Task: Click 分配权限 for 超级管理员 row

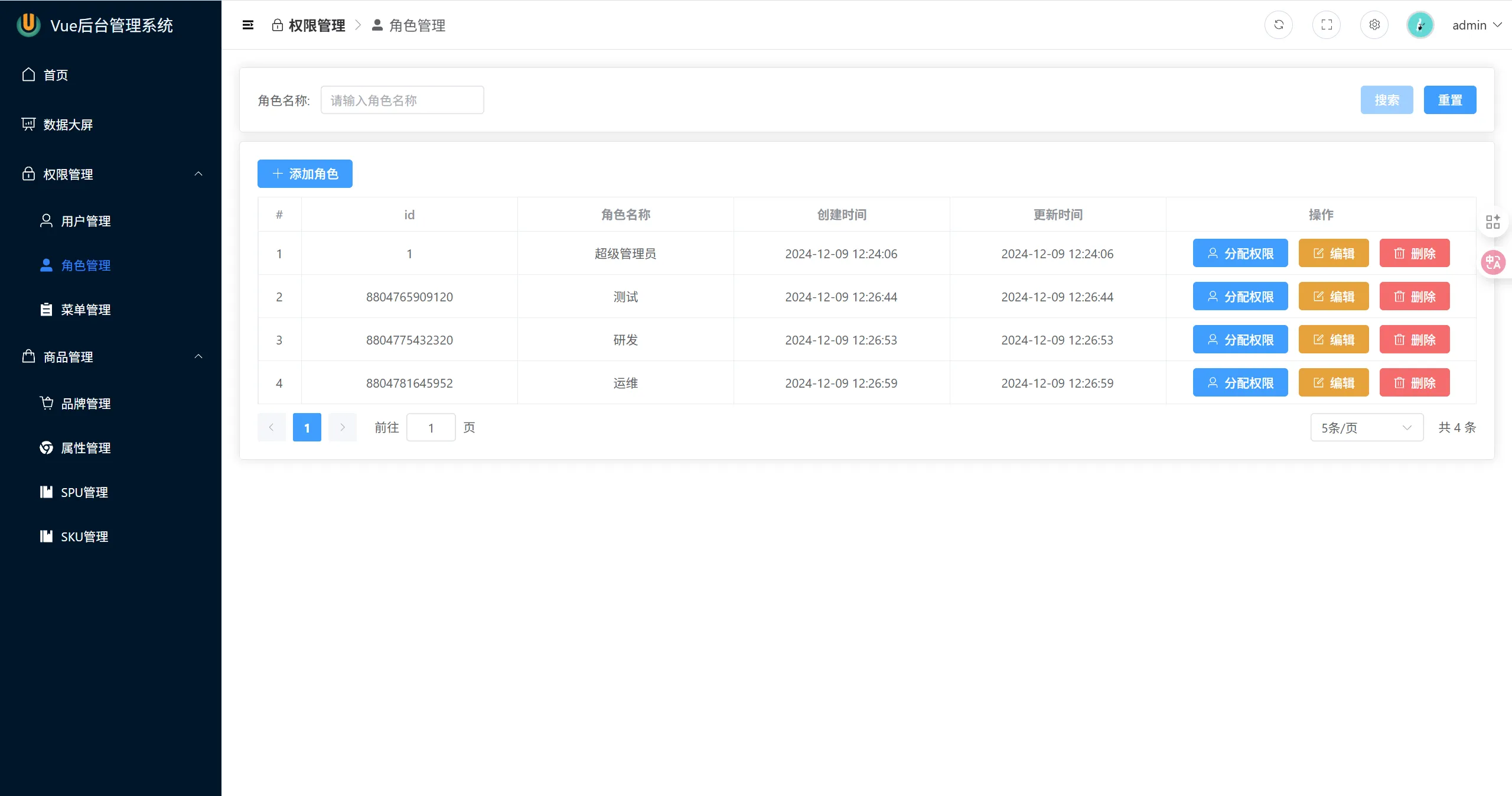Action: pyautogui.click(x=1240, y=254)
